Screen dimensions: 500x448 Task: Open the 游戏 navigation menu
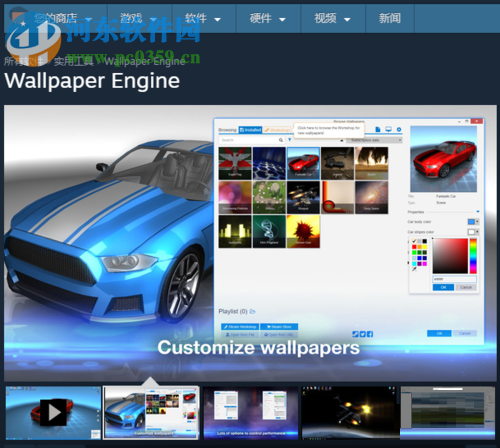[x=139, y=18]
